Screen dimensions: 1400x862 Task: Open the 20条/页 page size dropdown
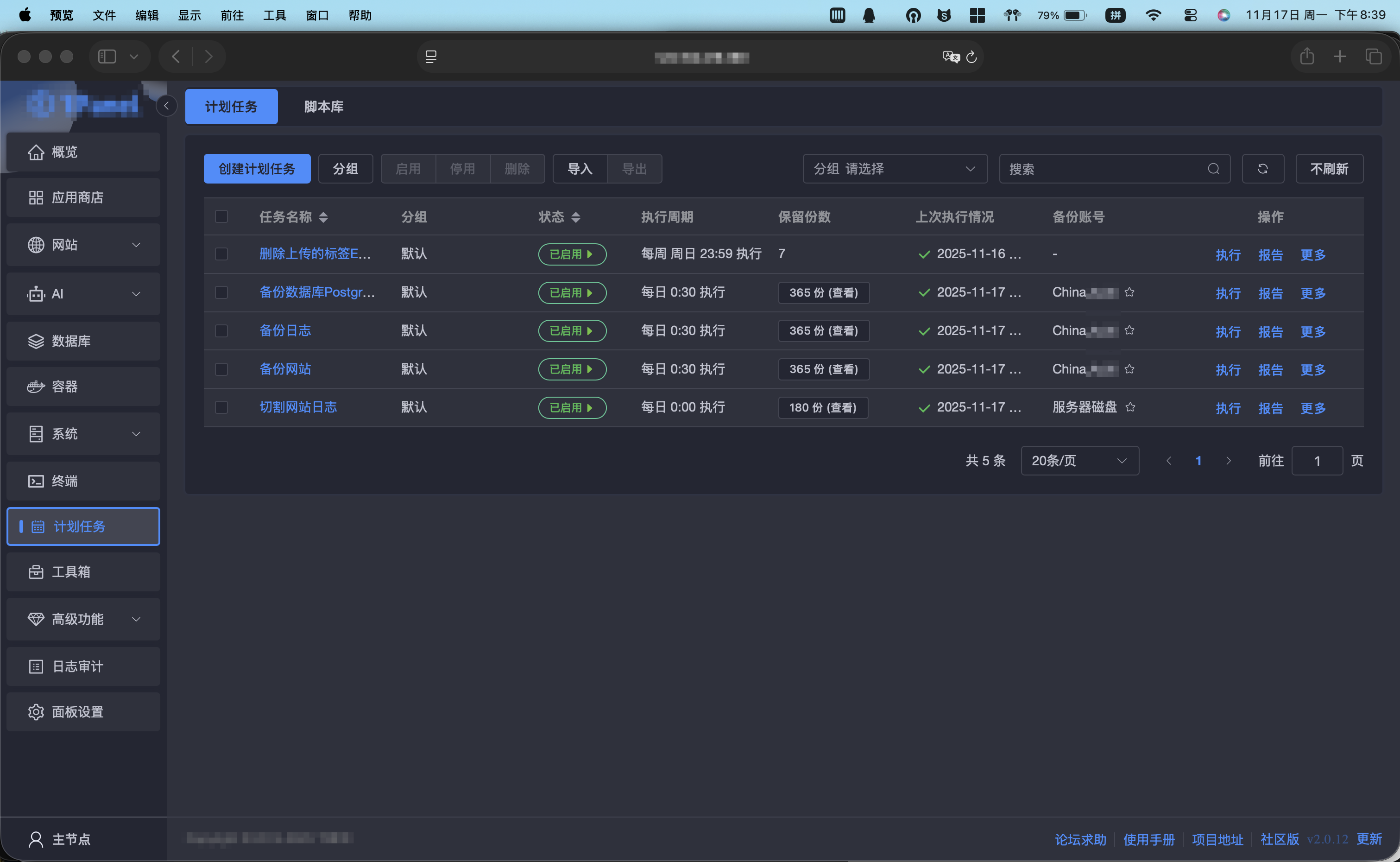tap(1080, 461)
